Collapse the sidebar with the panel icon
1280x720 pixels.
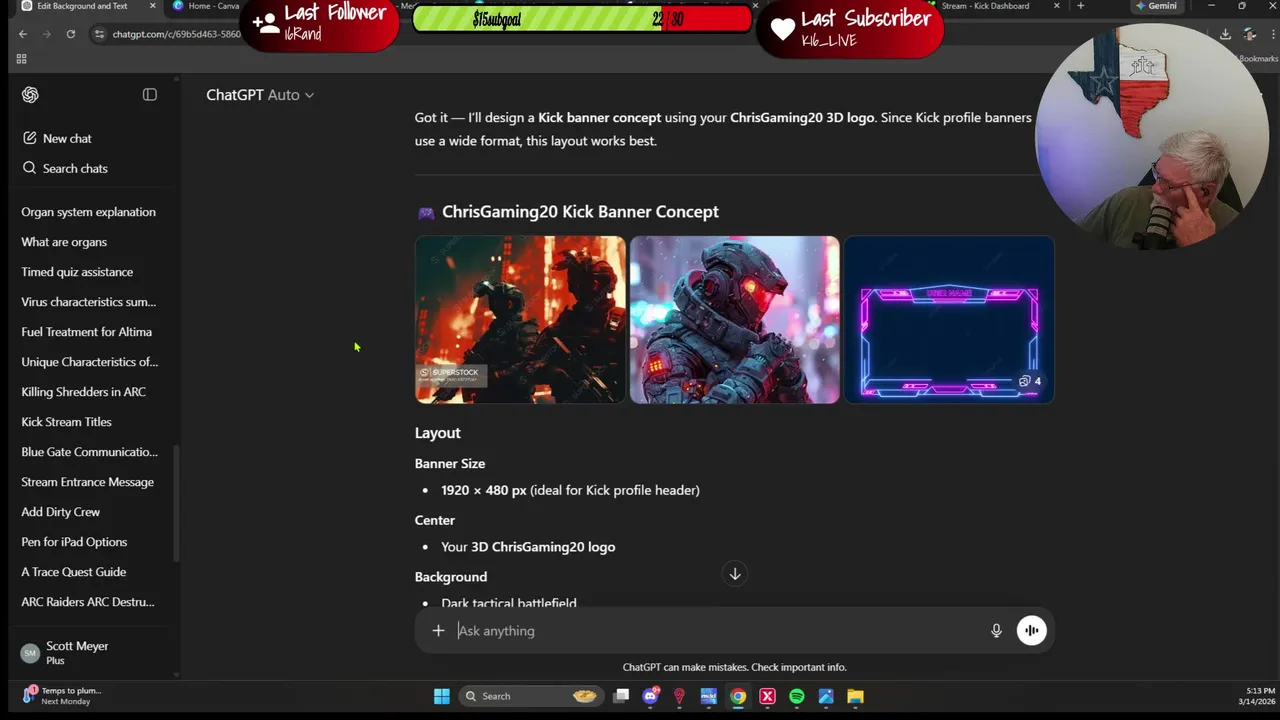150,95
